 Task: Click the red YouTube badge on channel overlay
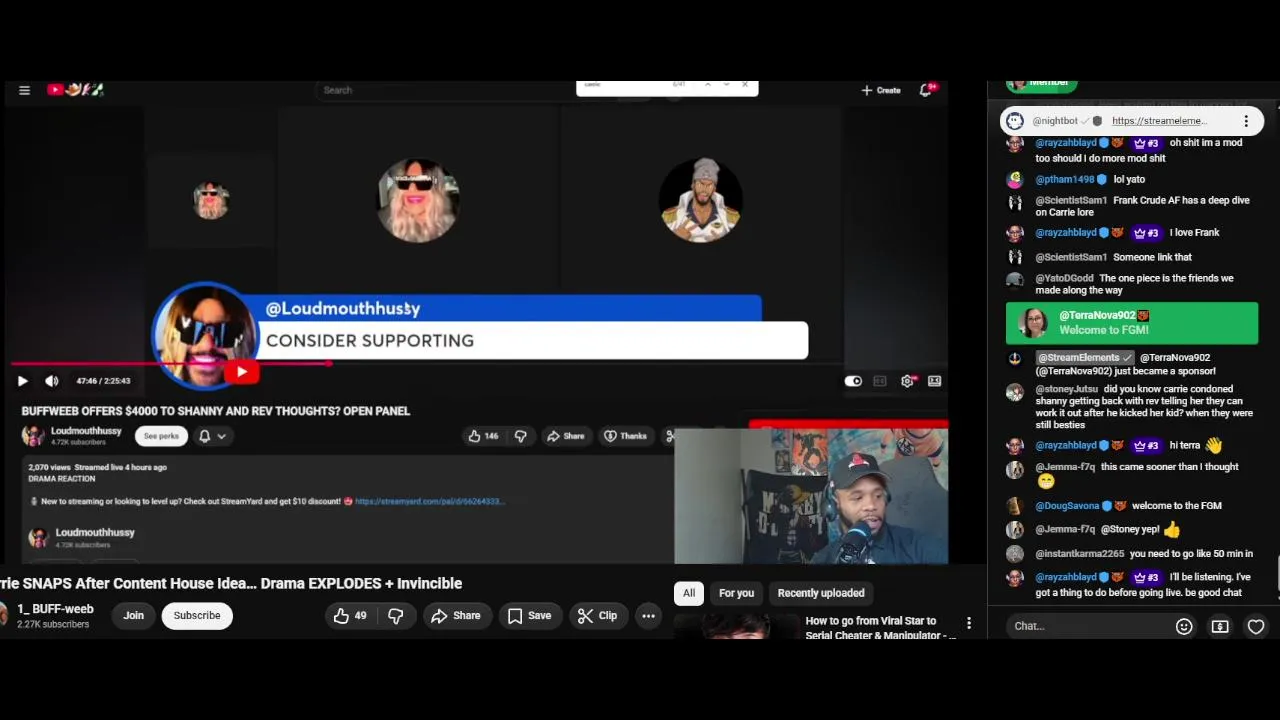tap(241, 372)
